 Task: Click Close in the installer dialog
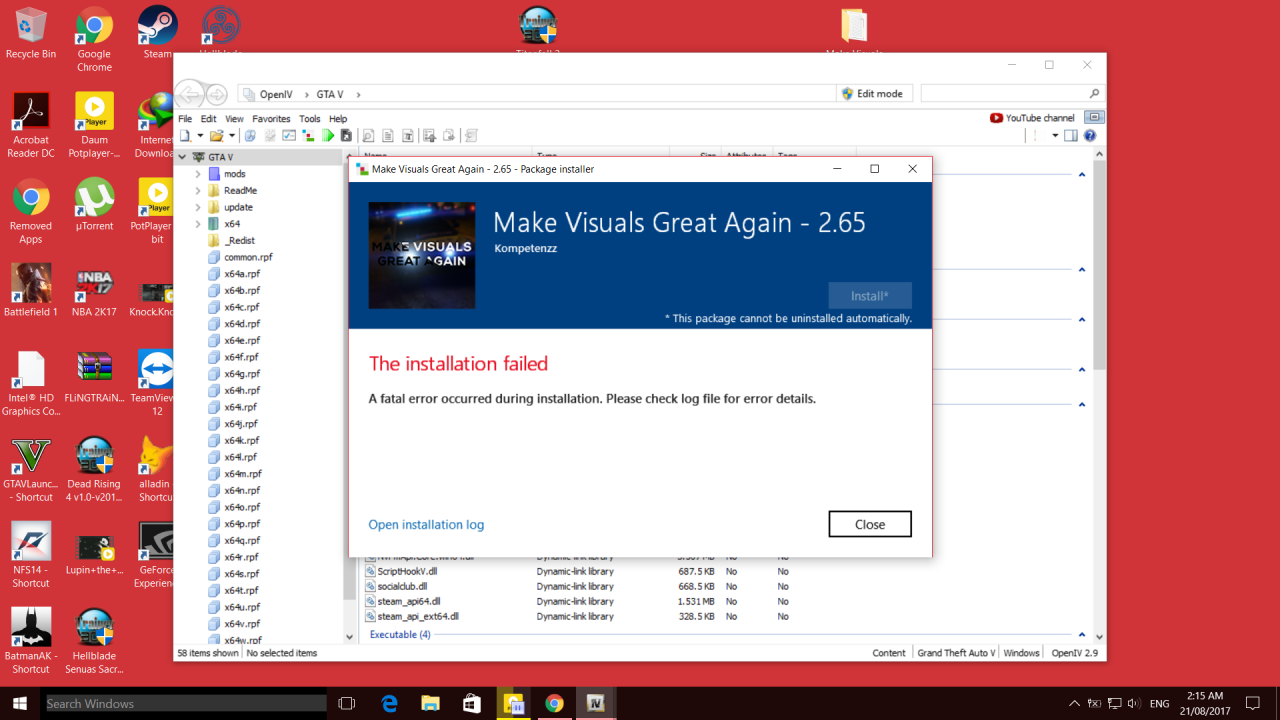click(x=870, y=524)
